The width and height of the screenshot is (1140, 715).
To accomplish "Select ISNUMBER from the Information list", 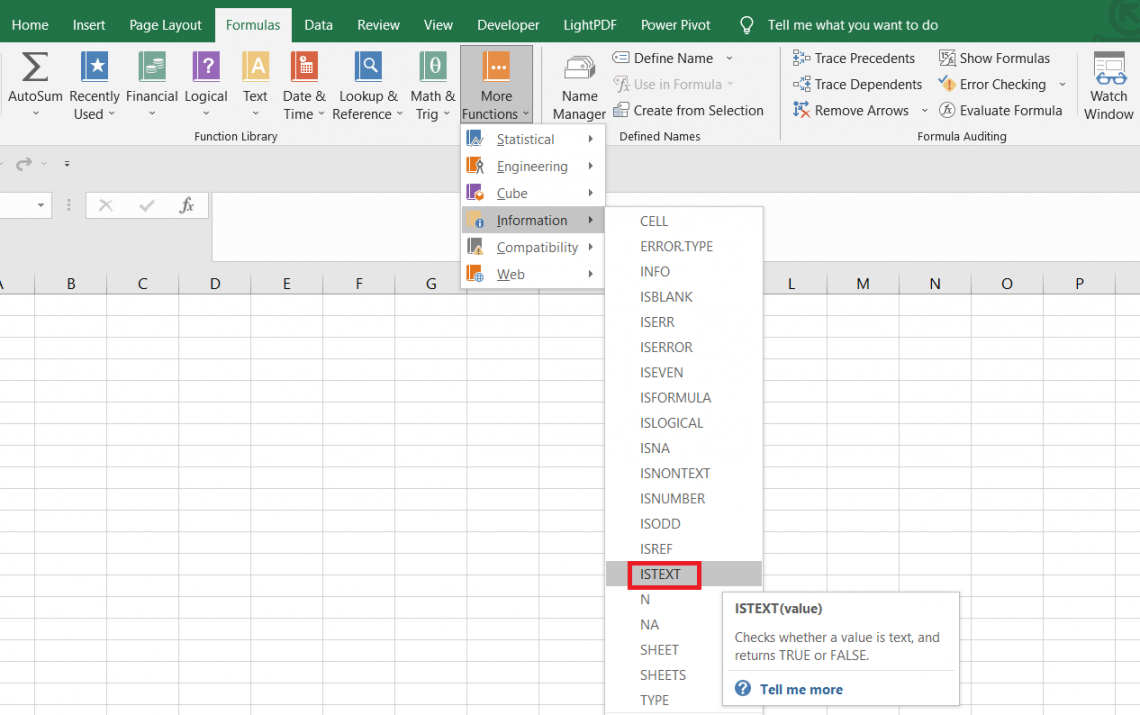I will tap(672, 499).
